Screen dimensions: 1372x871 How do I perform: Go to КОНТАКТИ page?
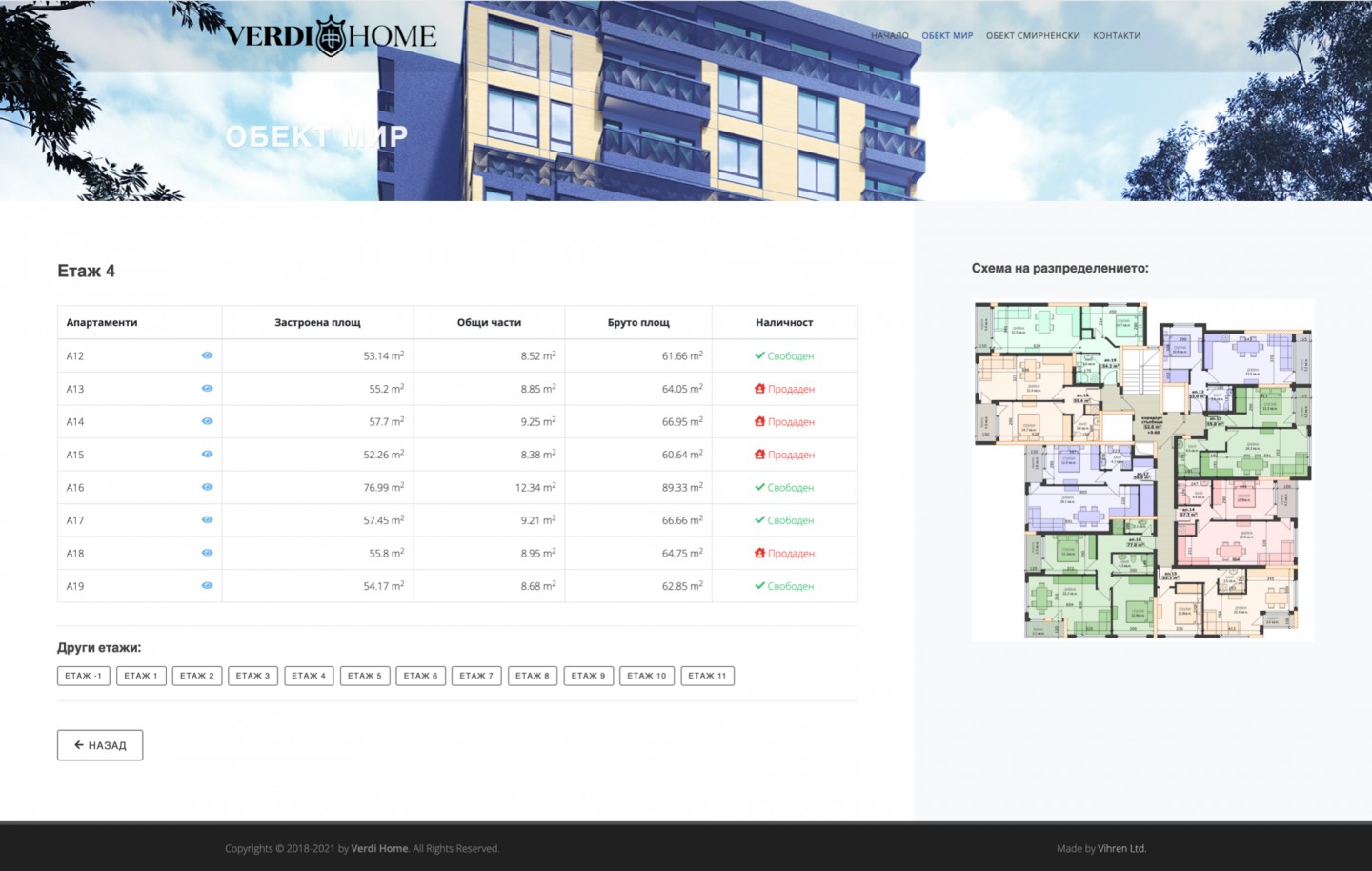click(1117, 36)
